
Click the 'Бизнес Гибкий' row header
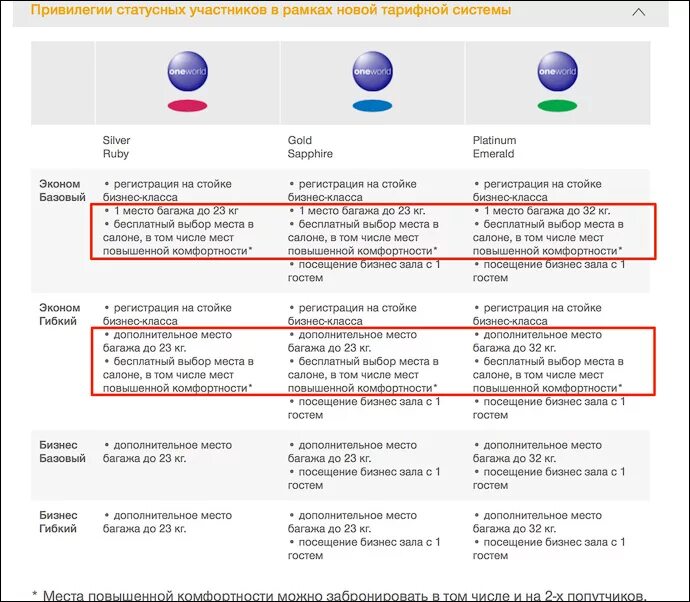pyautogui.click(x=59, y=522)
